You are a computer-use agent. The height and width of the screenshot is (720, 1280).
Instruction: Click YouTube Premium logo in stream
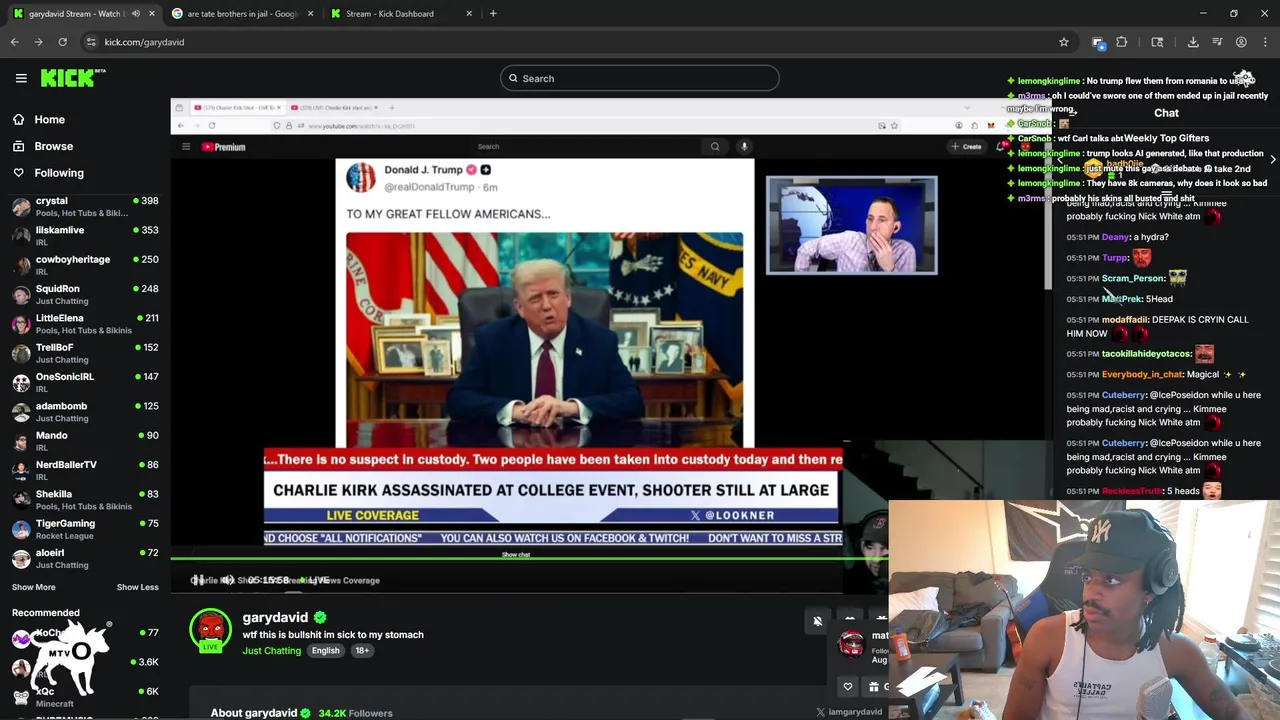pos(223,147)
